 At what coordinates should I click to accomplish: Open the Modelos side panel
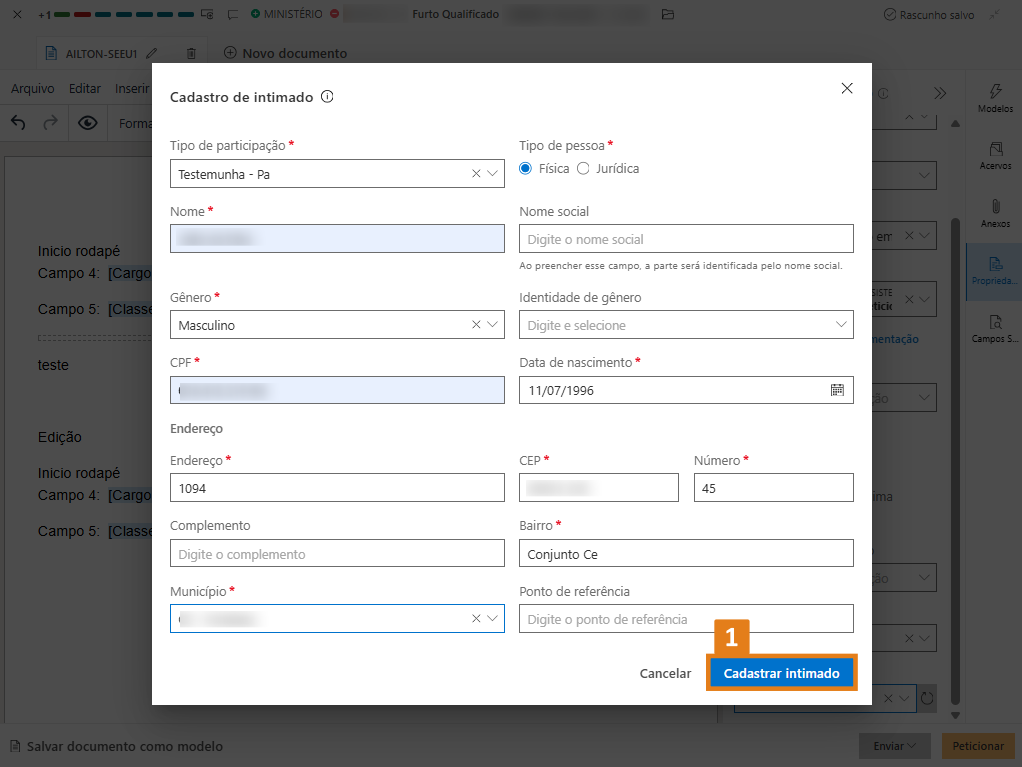pos(995,98)
